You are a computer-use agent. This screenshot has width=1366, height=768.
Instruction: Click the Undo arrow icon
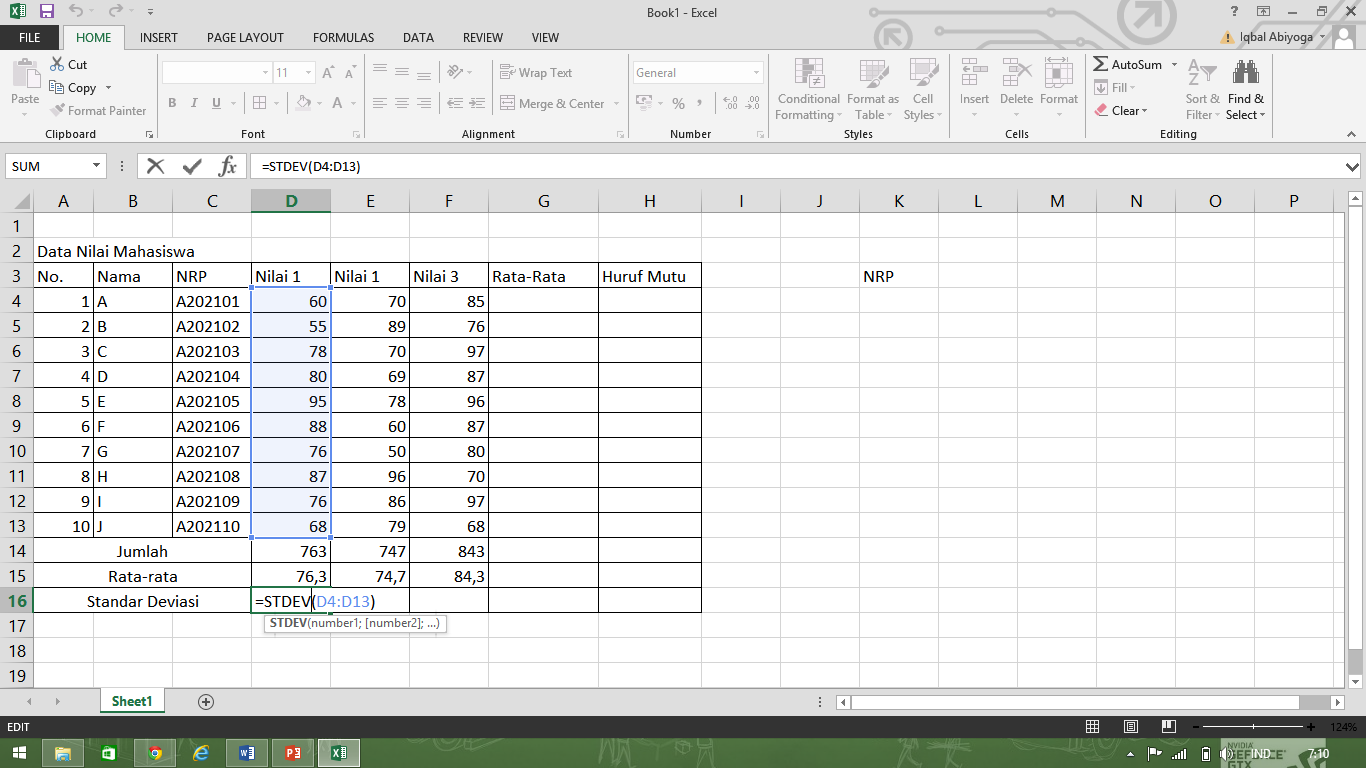[77, 12]
